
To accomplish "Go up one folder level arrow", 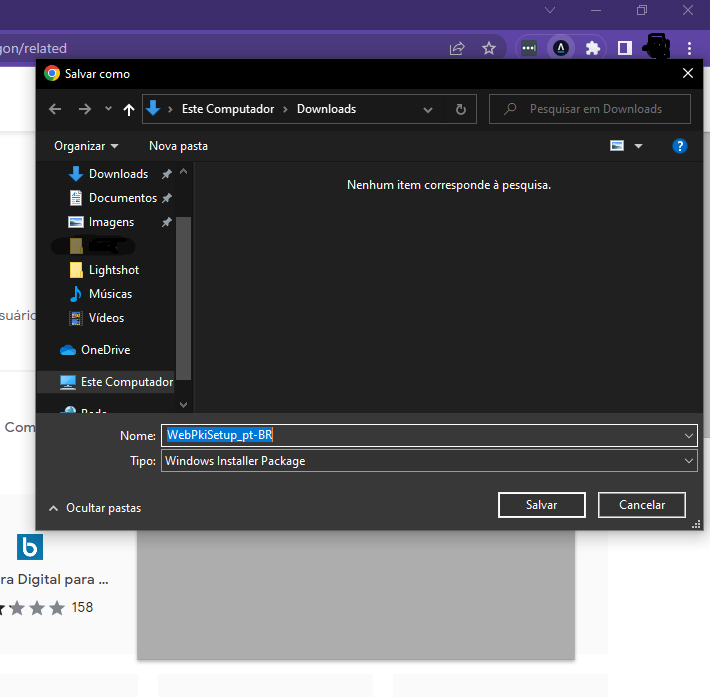I will coord(129,109).
